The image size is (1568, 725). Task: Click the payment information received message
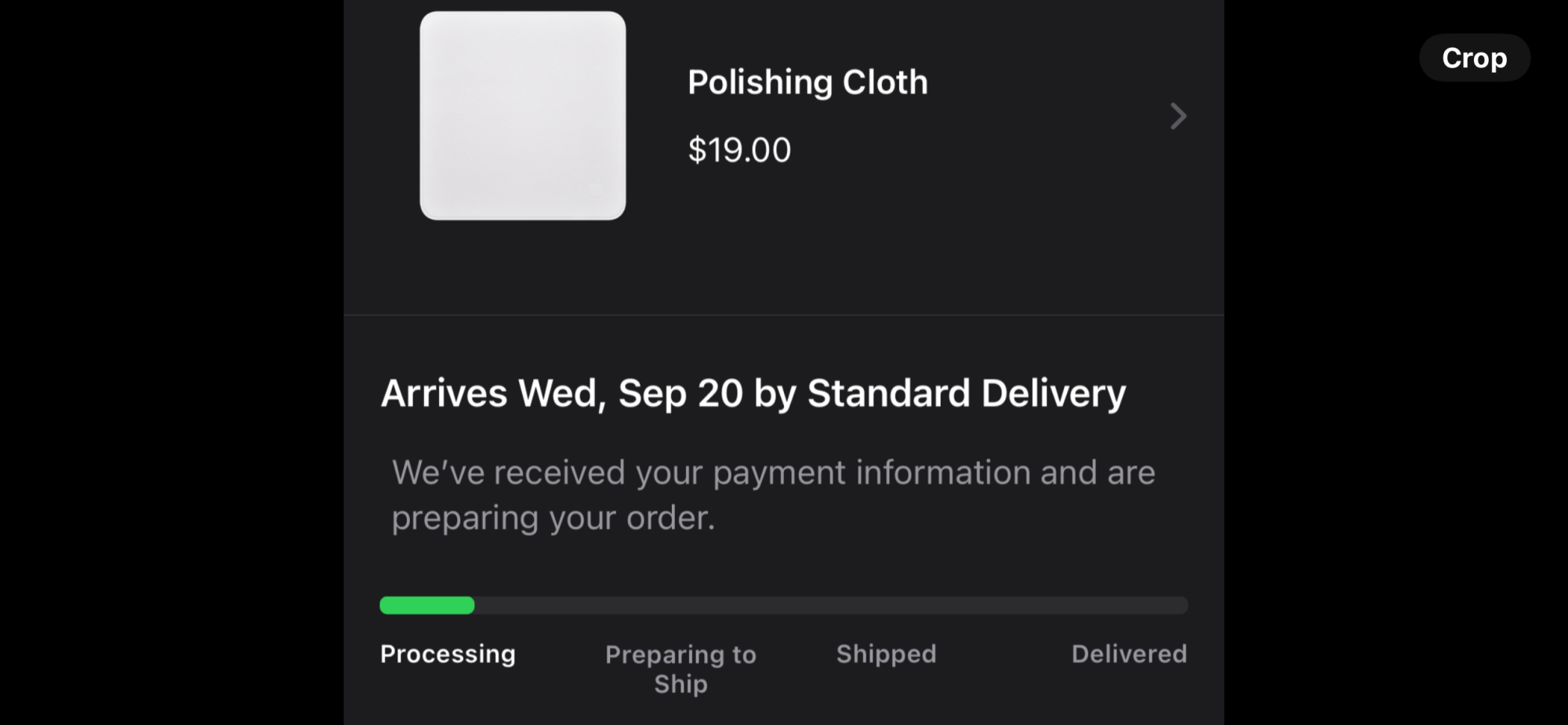point(773,473)
